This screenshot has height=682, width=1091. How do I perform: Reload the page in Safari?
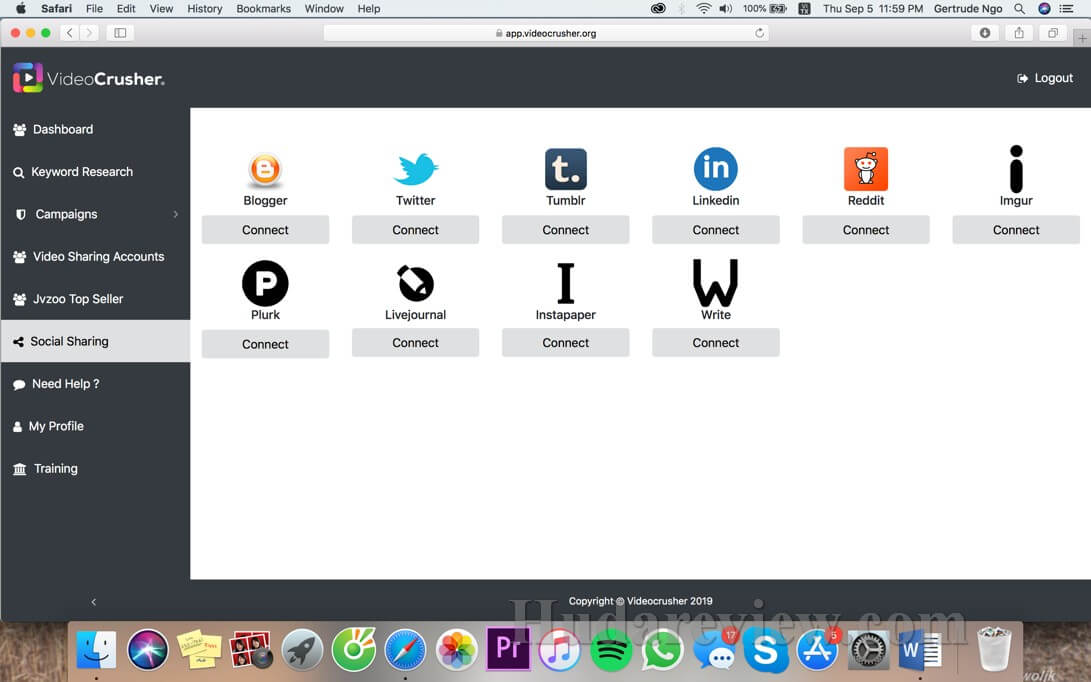coord(759,33)
